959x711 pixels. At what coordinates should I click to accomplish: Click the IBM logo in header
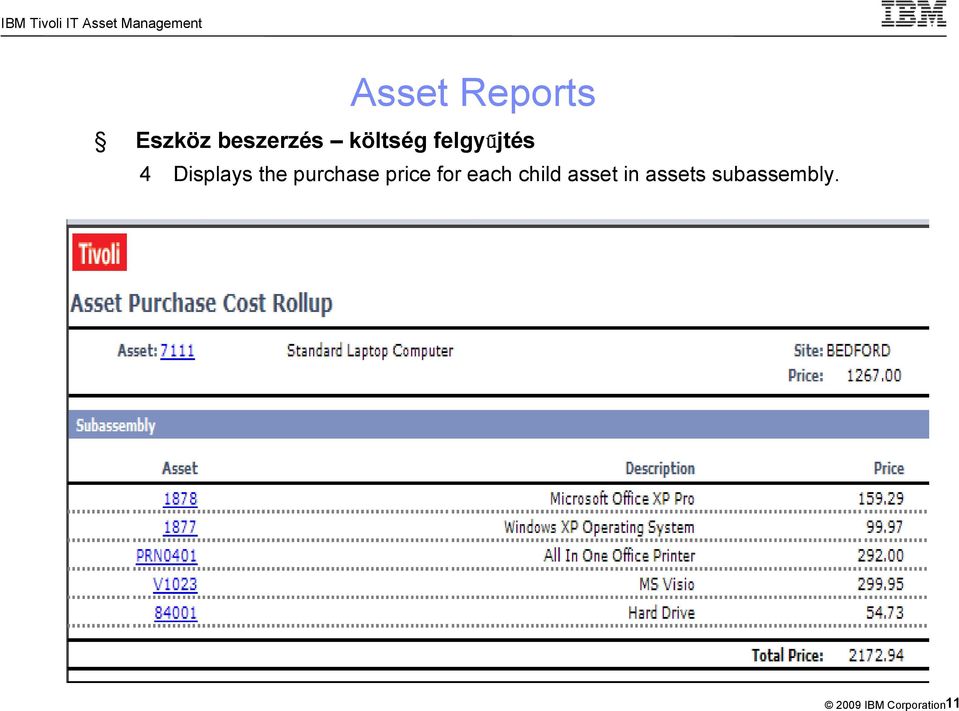pos(914,13)
